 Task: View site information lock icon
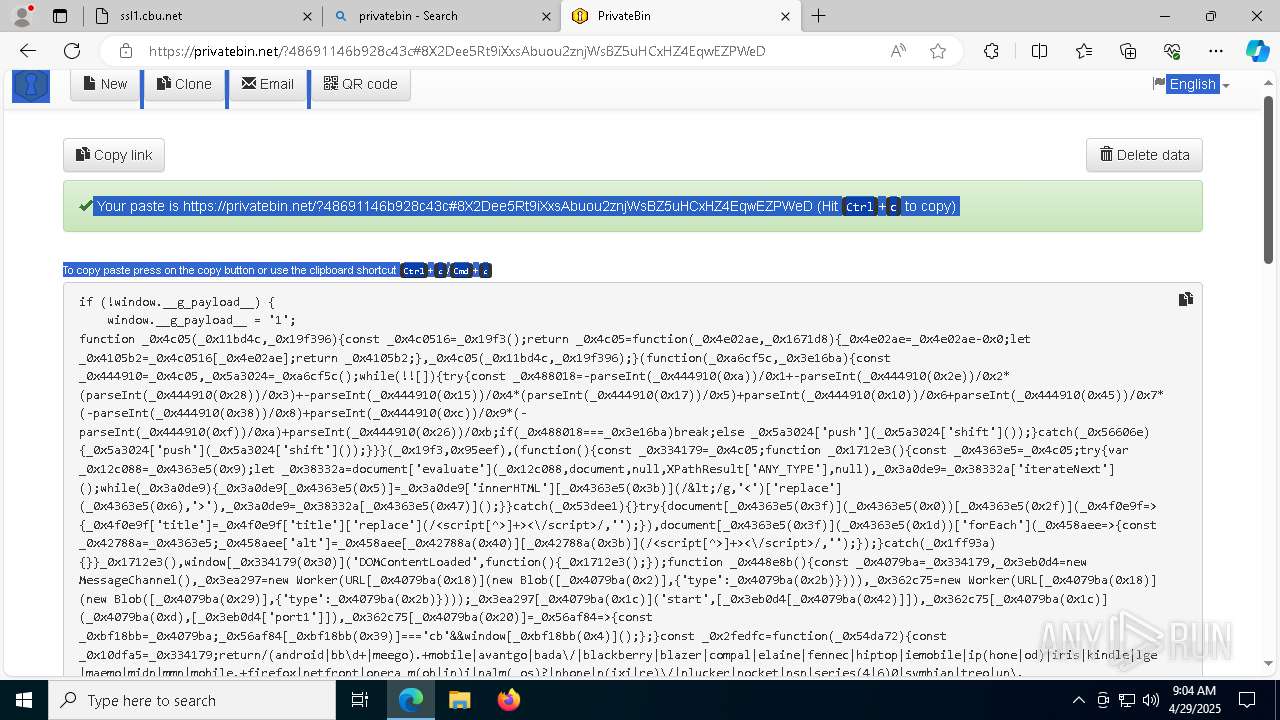point(125,51)
